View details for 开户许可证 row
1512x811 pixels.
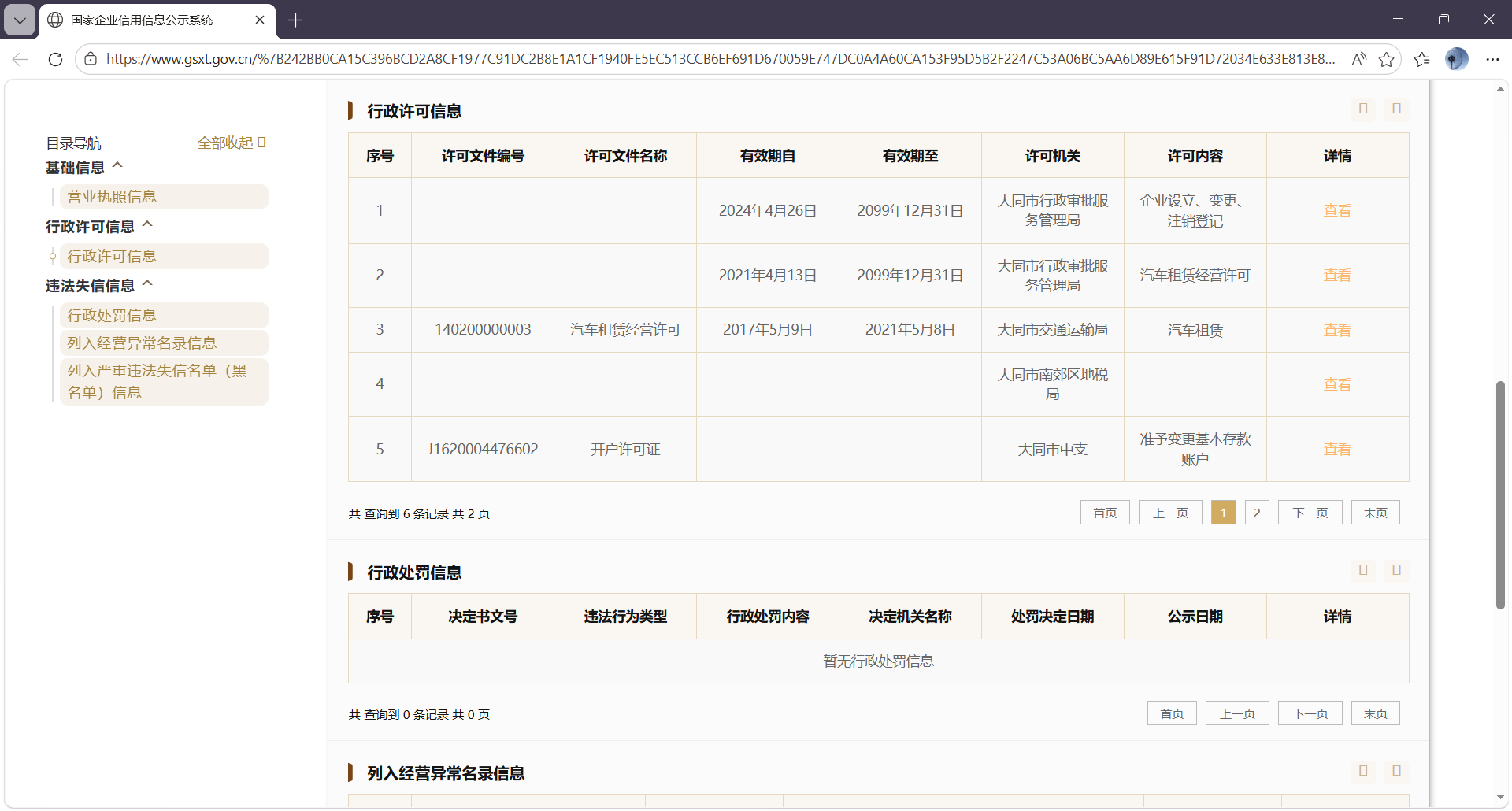click(x=1337, y=450)
